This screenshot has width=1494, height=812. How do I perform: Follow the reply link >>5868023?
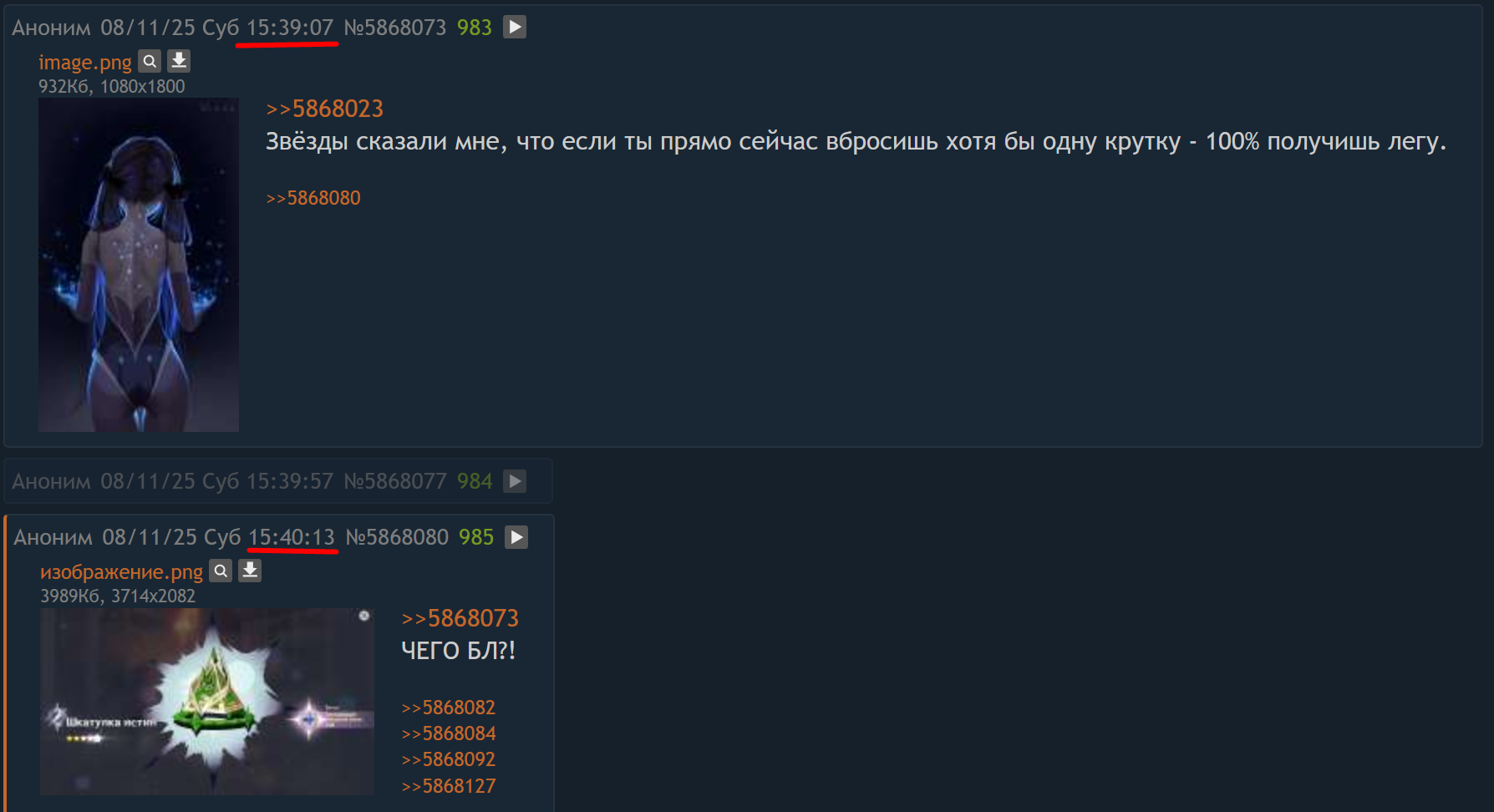tap(324, 109)
